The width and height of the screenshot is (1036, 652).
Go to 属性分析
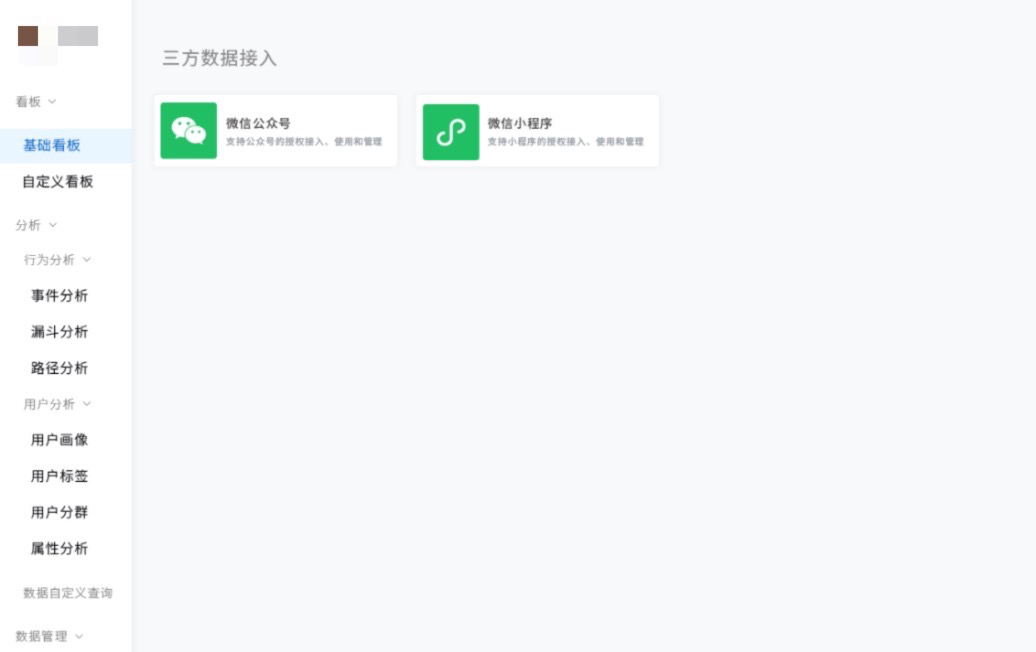59,548
